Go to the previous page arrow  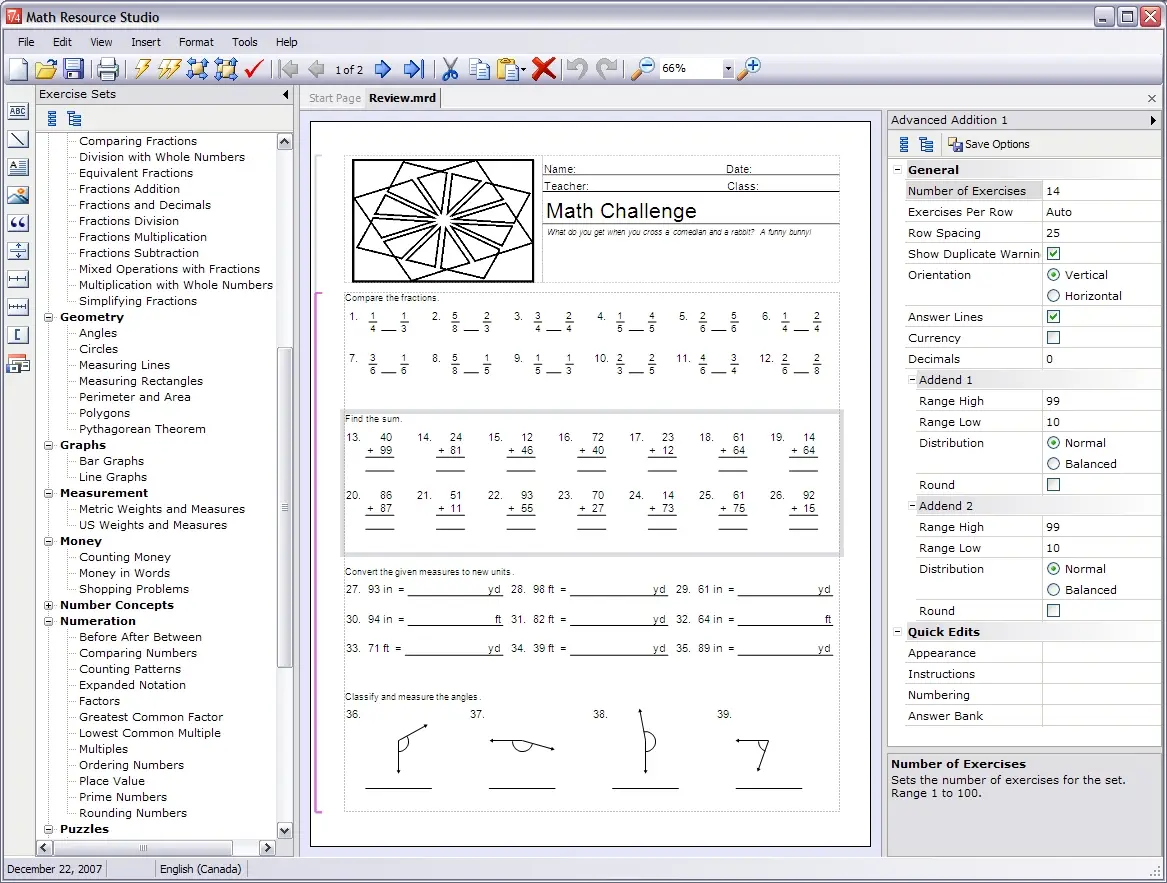coord(316,69)
